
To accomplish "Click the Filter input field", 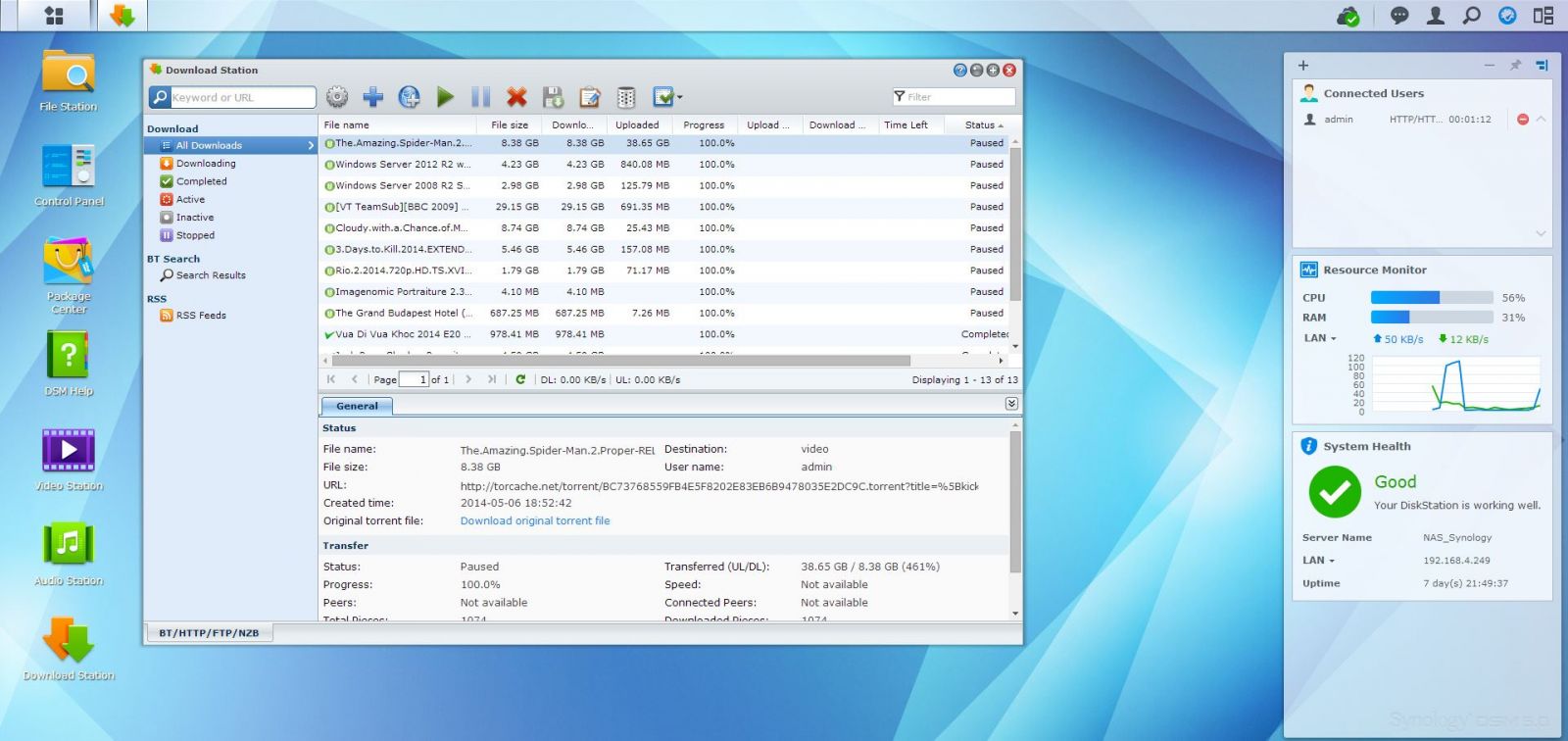I will point(954,97).
